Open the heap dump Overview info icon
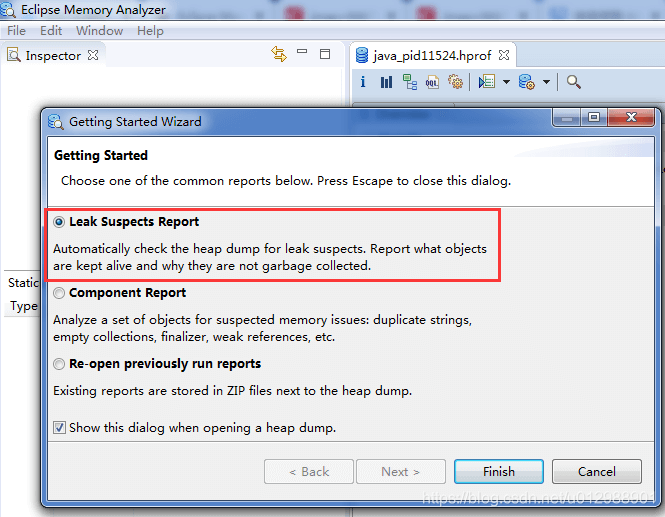 (363, 81)
